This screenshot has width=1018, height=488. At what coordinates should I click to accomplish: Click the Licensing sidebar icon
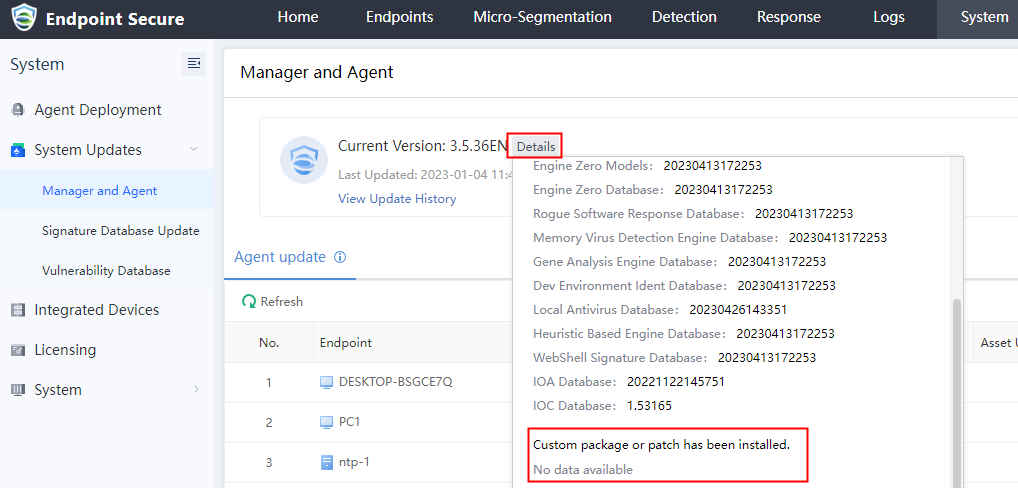[17, 350]
